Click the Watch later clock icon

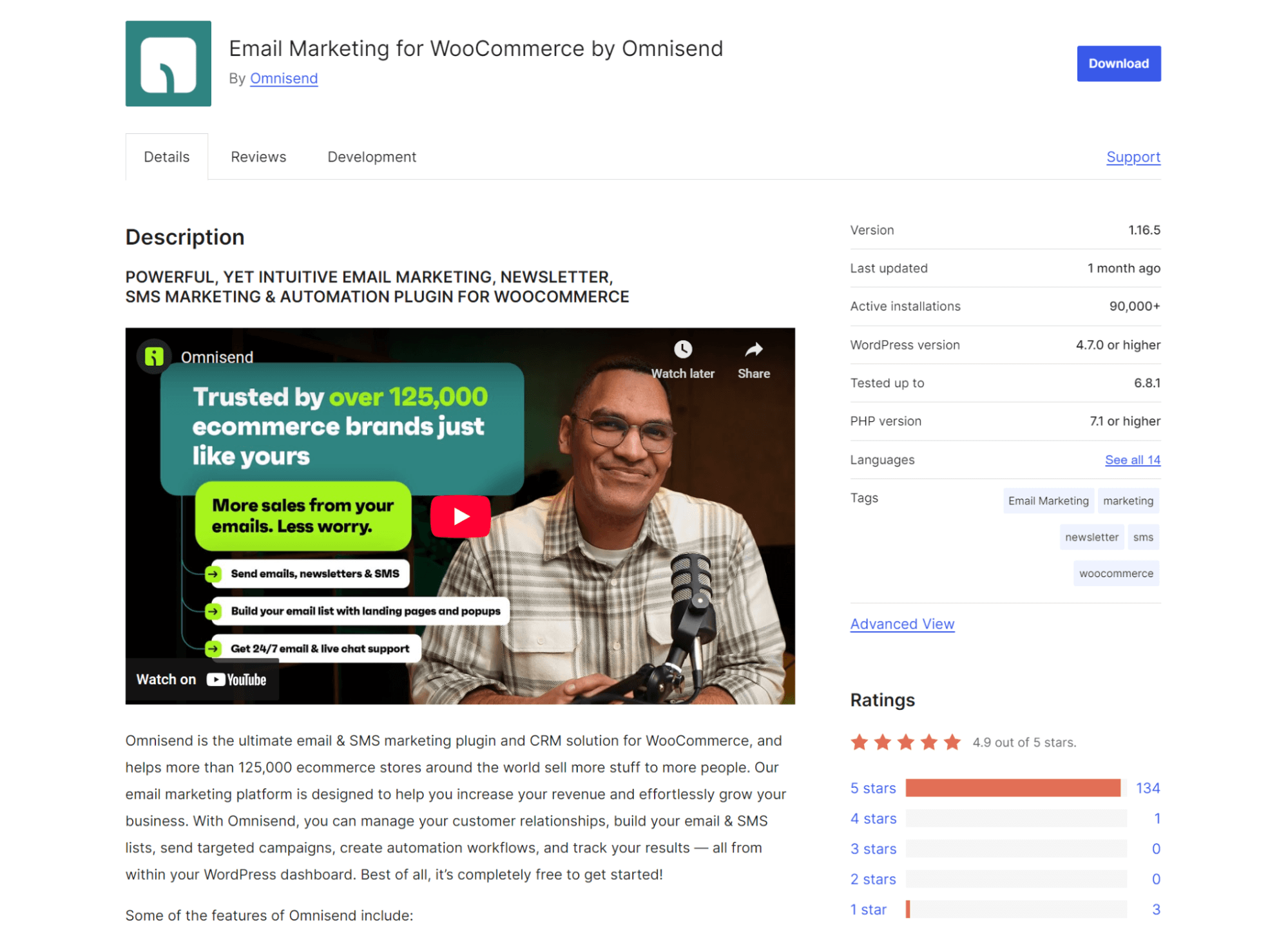coord(682,350)
